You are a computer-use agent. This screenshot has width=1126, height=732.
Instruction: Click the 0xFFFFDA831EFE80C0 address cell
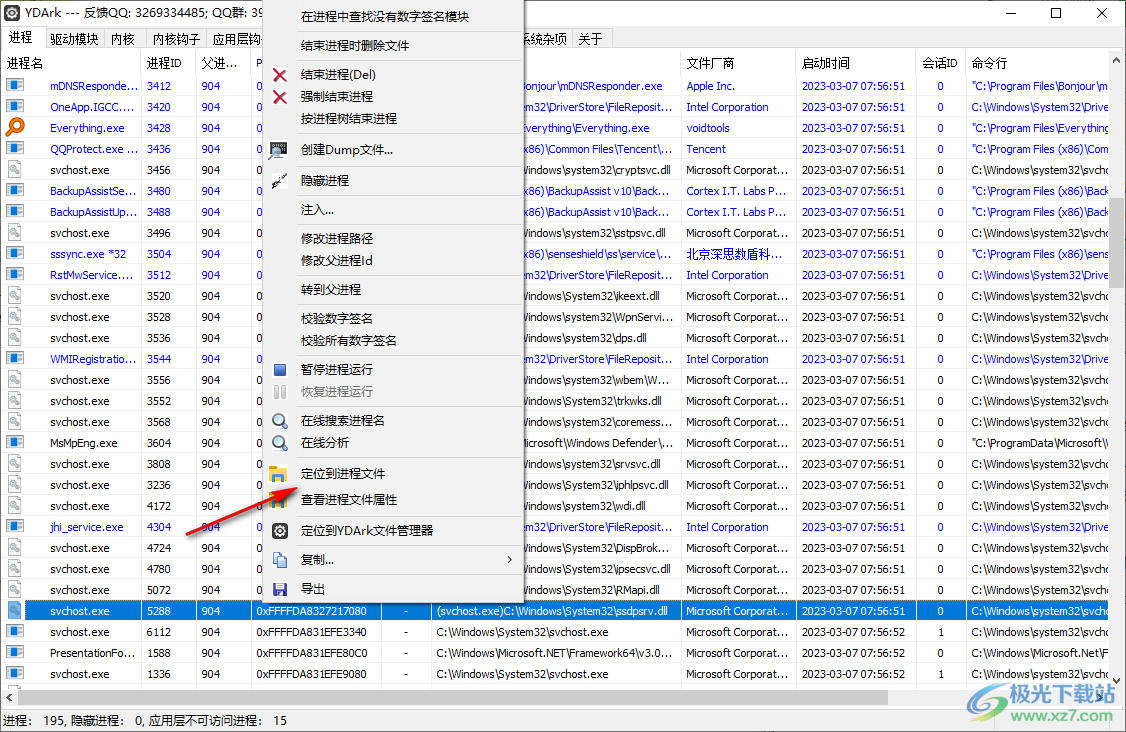(312, 653)
